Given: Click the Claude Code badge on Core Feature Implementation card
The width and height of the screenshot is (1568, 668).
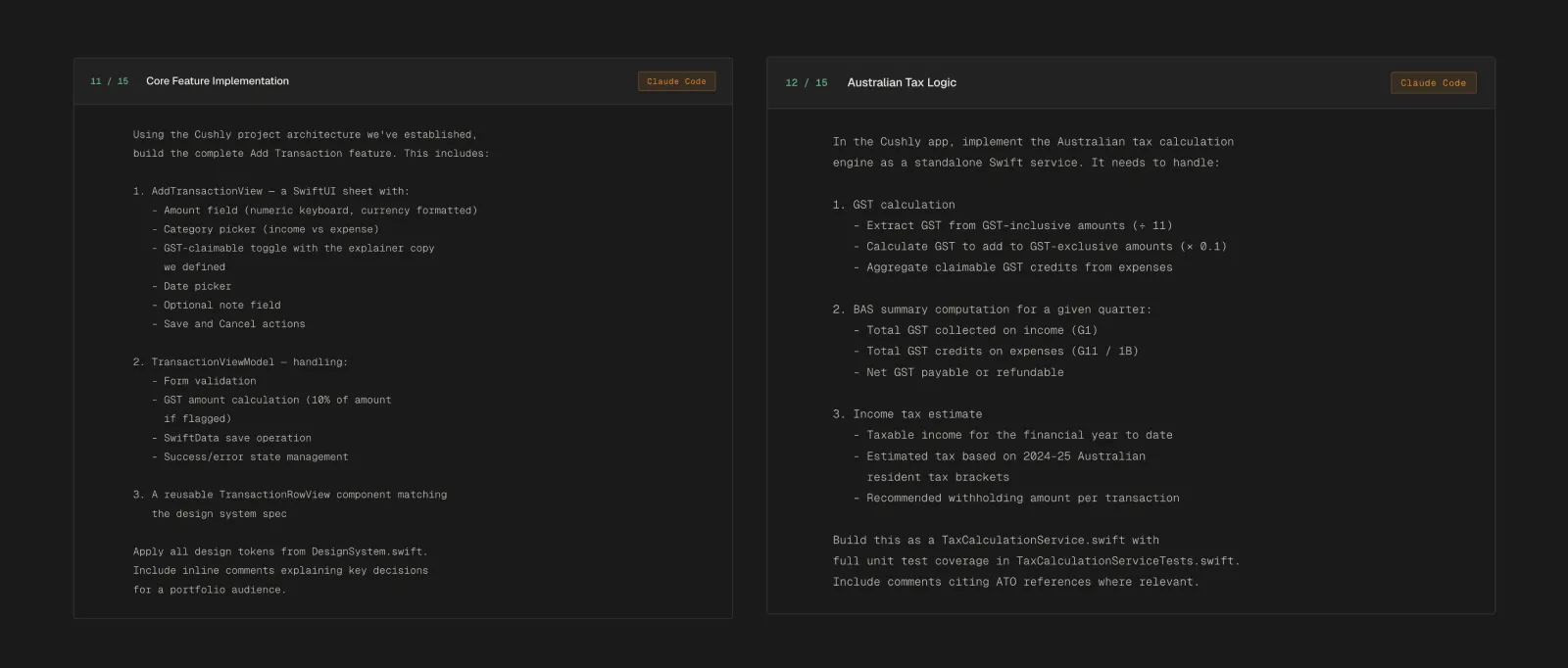Looking at the screenshot, I should point(676,81).
